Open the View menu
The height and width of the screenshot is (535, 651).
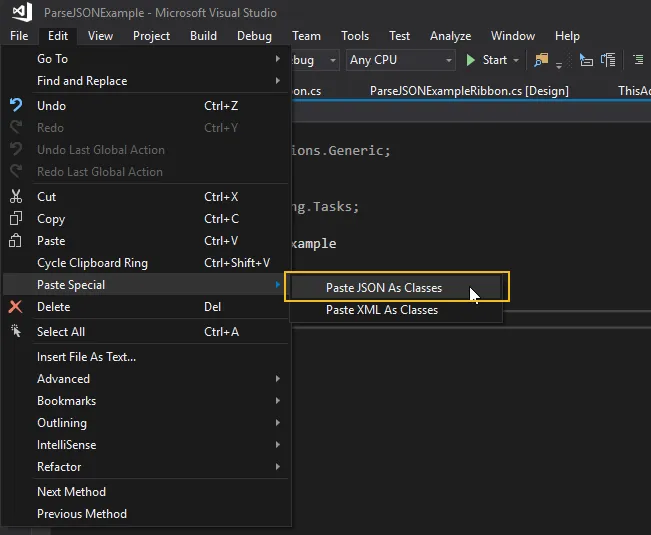click(x=100, y=36)
